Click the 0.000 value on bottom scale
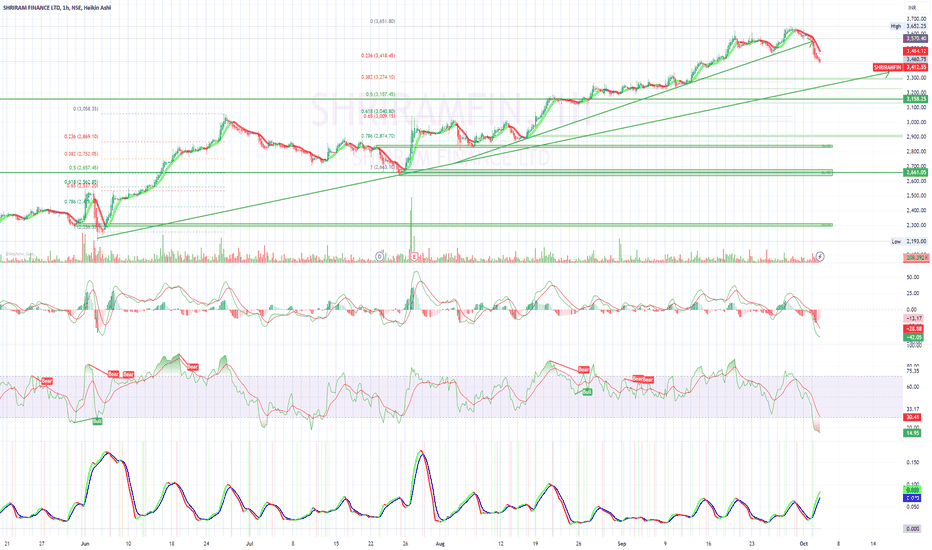The height and width of the screenshot is (550, 932). [x=912, y=529]
